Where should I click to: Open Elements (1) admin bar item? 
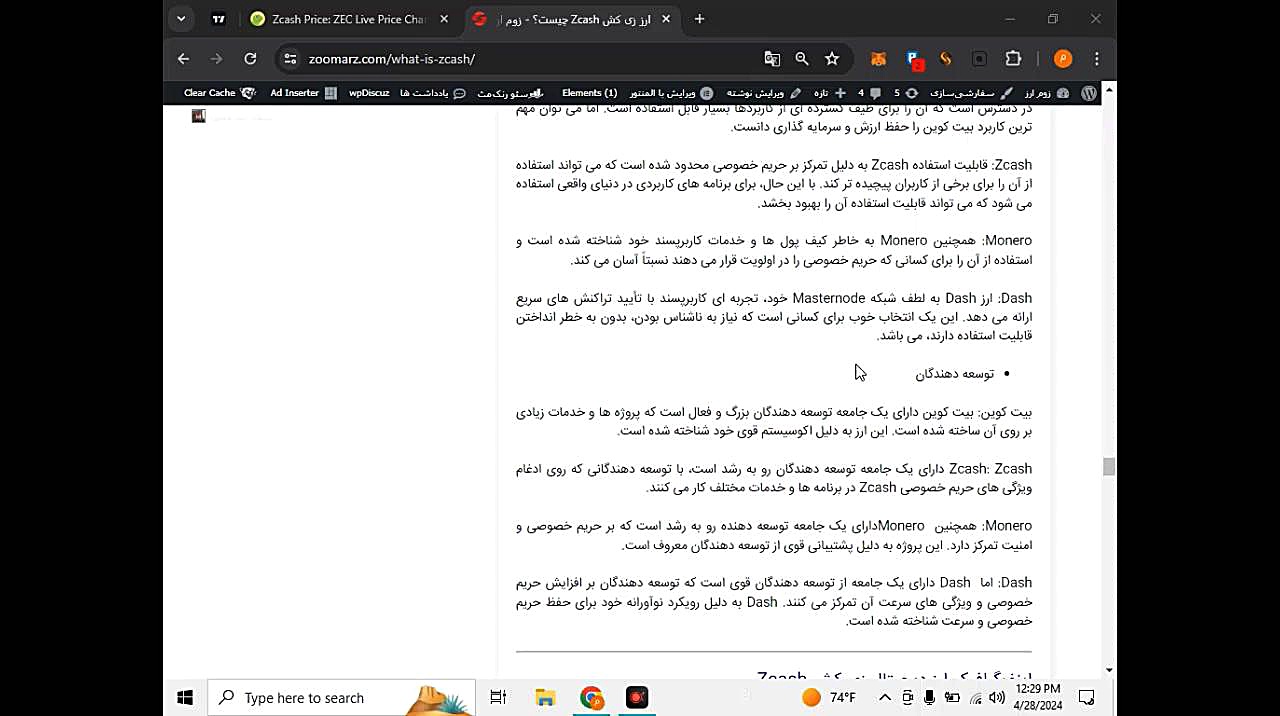[x=590, y=93]
